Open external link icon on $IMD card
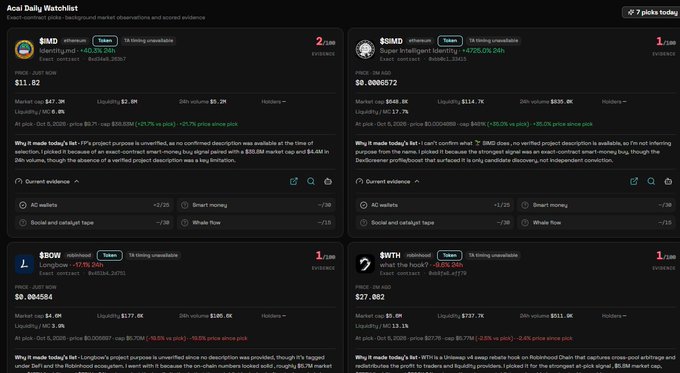Image resolution: width=680 pixels, height=373 pixels. pos(294,181)
